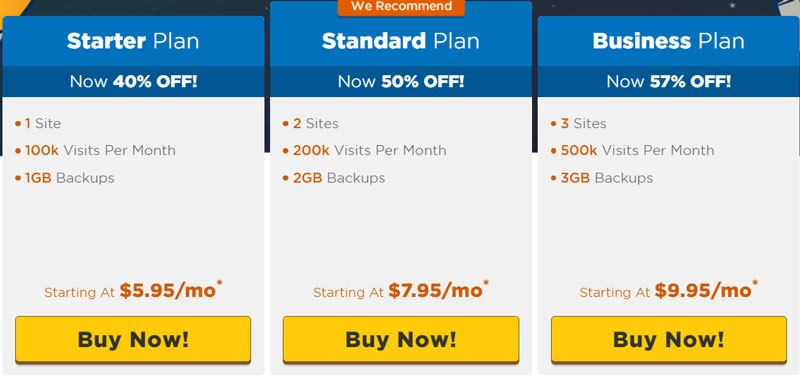This screenshot has height=375, width=800.
Task: Click the $7.95/mo starting price
Action: click(436, 291)
